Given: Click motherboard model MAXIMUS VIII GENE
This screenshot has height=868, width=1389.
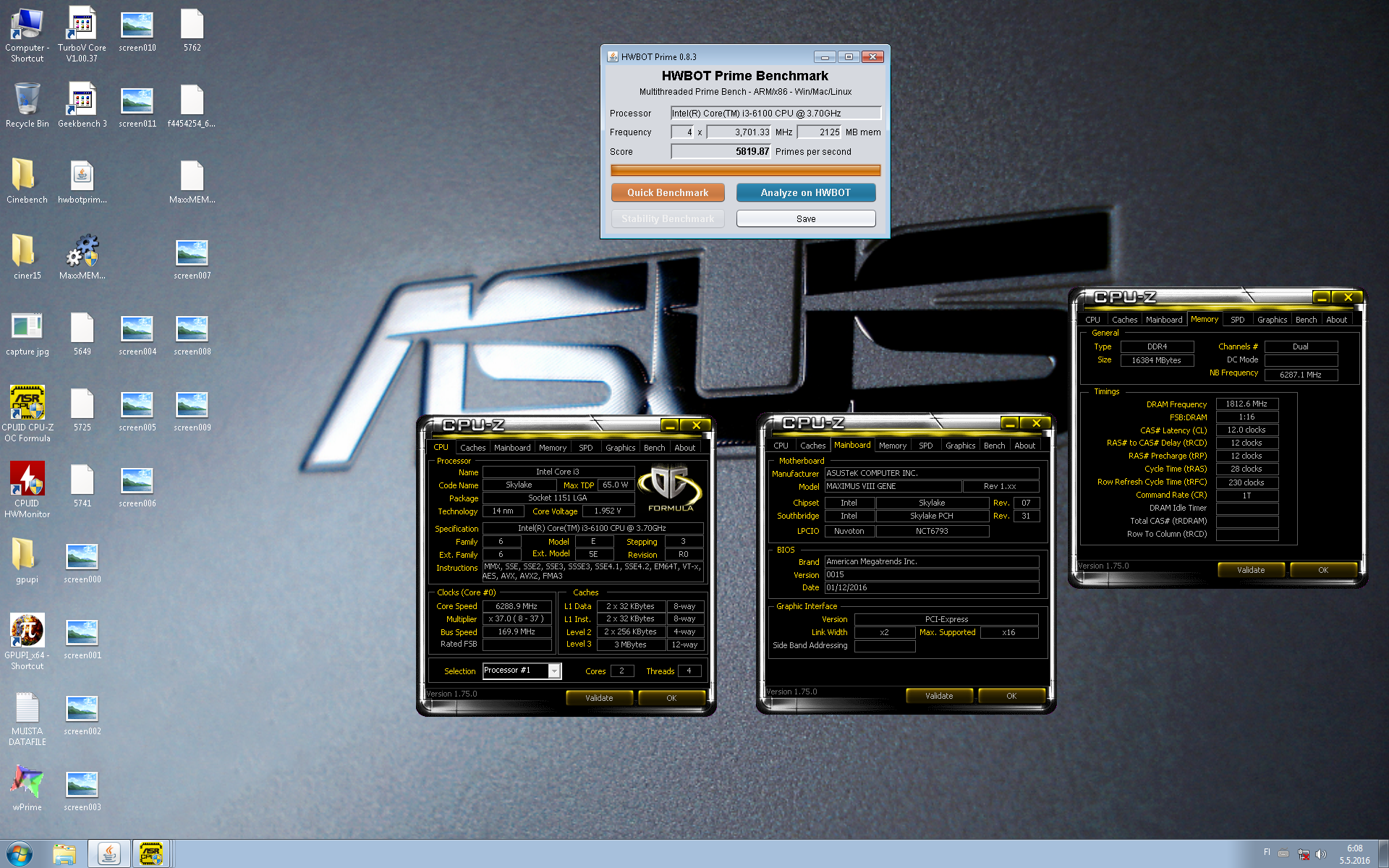Looking at the screenshot, I should [893, 486].
